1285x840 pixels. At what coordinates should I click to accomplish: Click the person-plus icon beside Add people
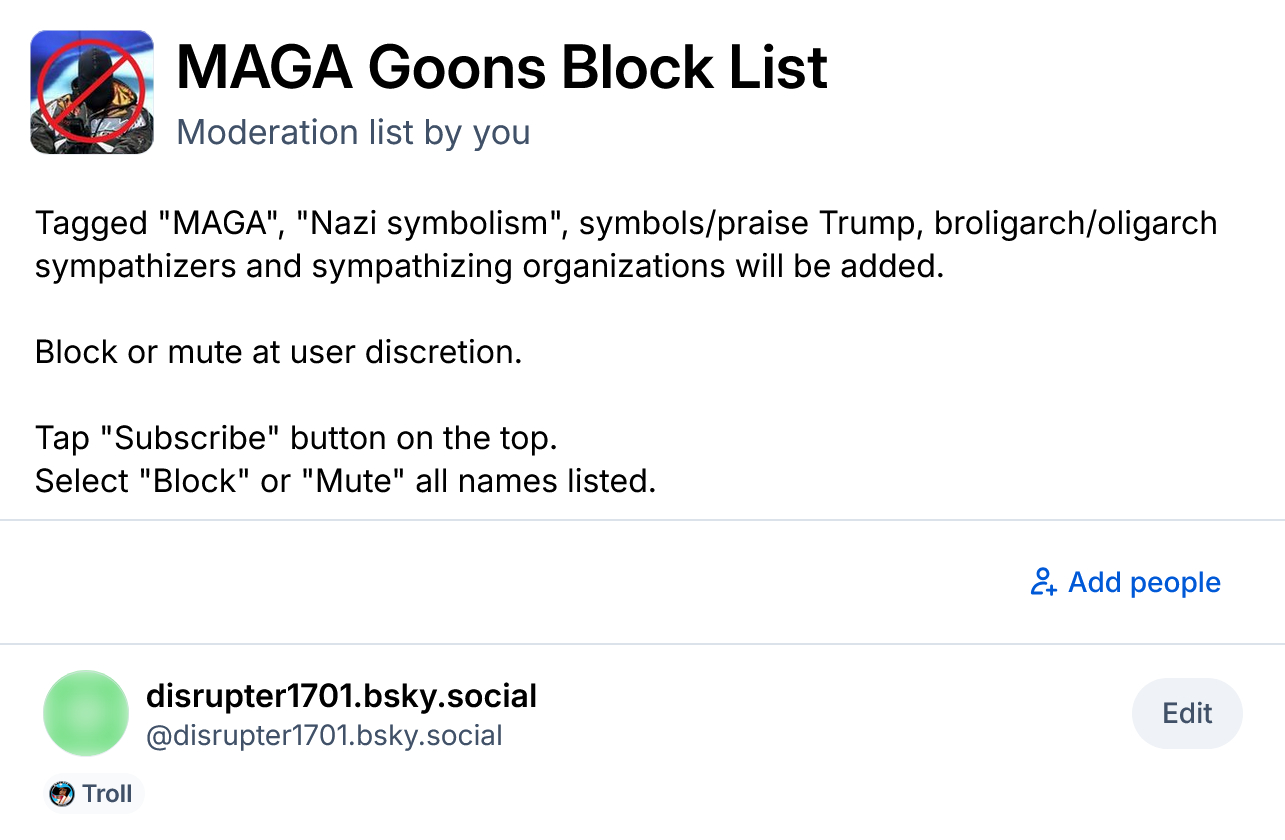click(1043, 582)
